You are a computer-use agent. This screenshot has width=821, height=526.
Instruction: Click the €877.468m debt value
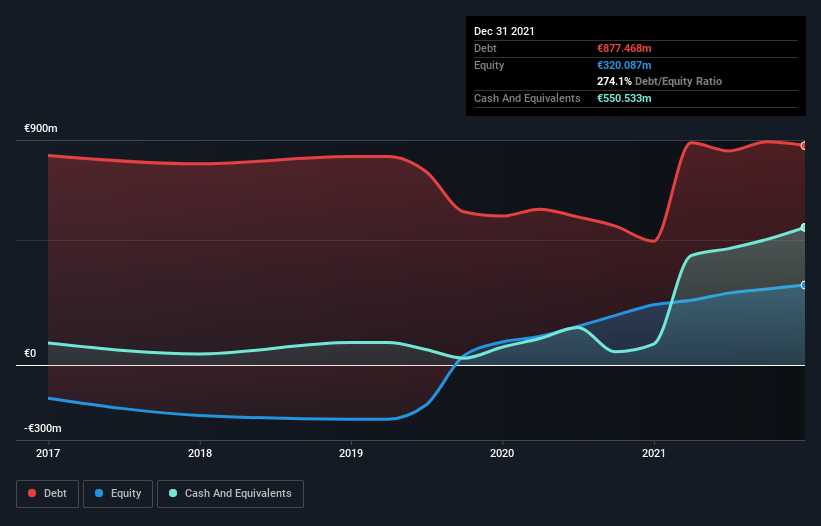[624, 49]
